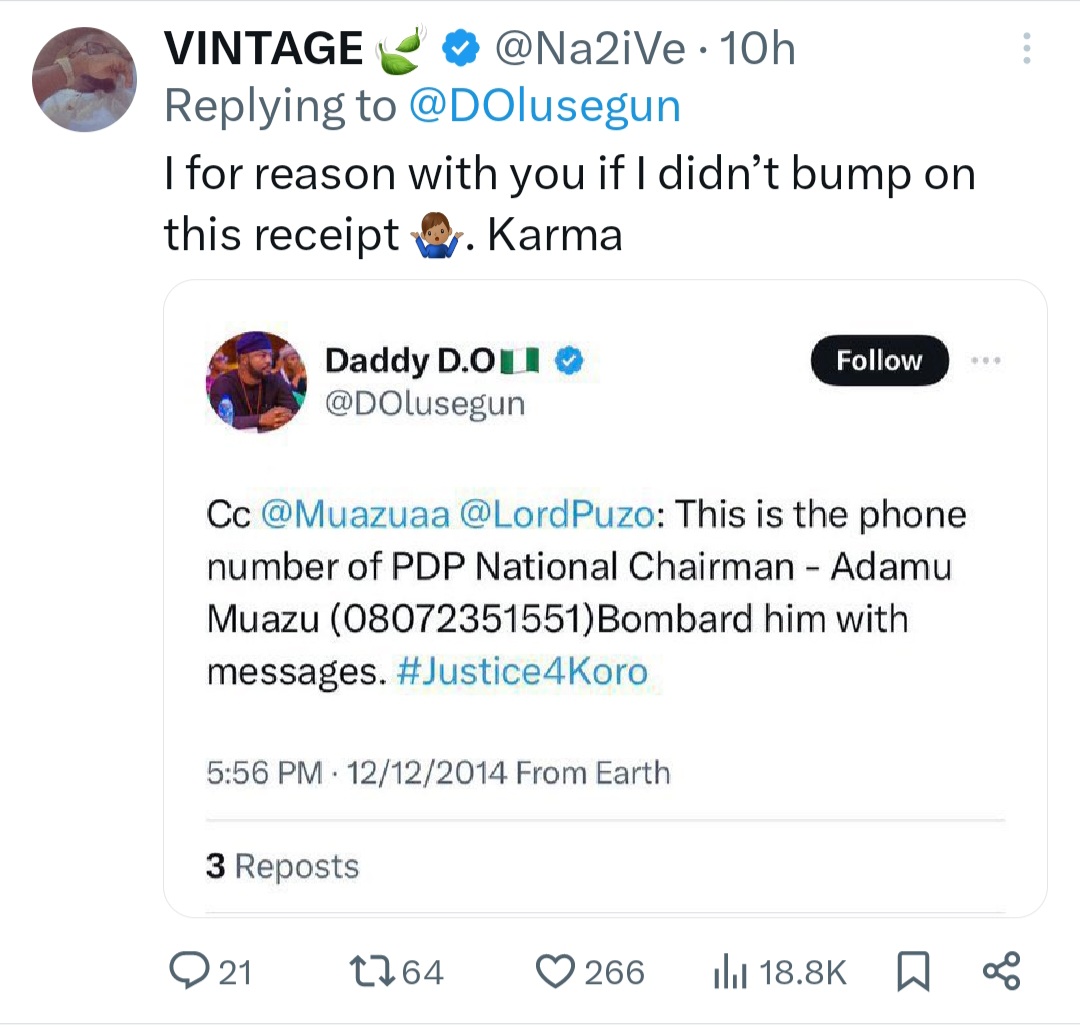Click VINTAGE's blue verified badge
The height and width of the screenshot is (1027, 1080).
pos(461,48)
